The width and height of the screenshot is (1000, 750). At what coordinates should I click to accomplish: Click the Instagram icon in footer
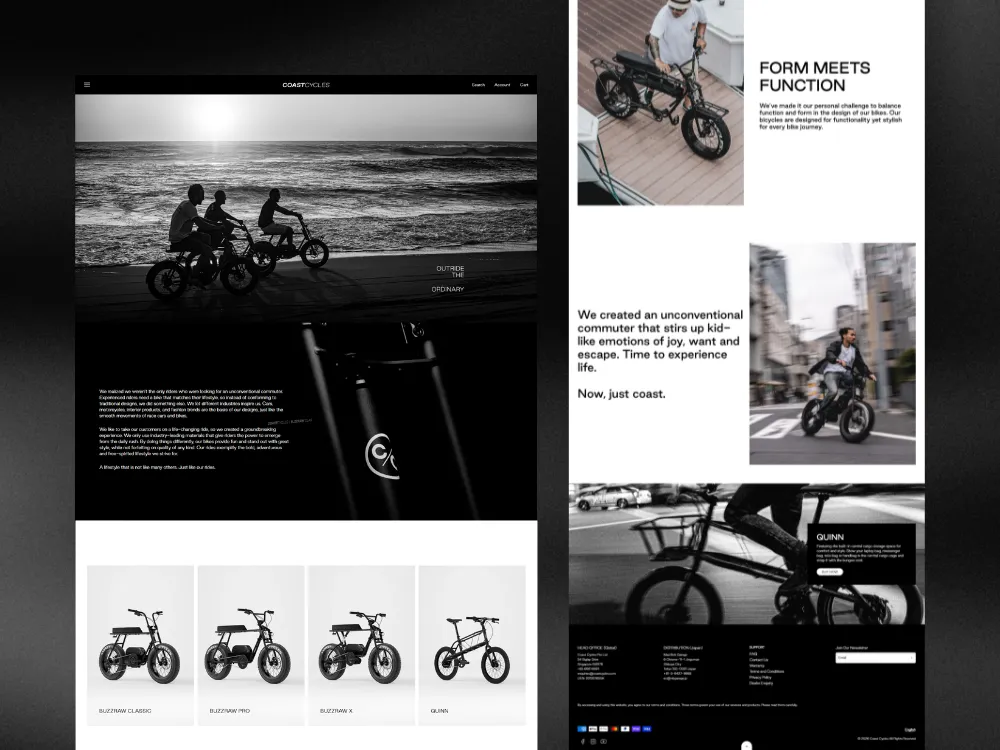593,742
